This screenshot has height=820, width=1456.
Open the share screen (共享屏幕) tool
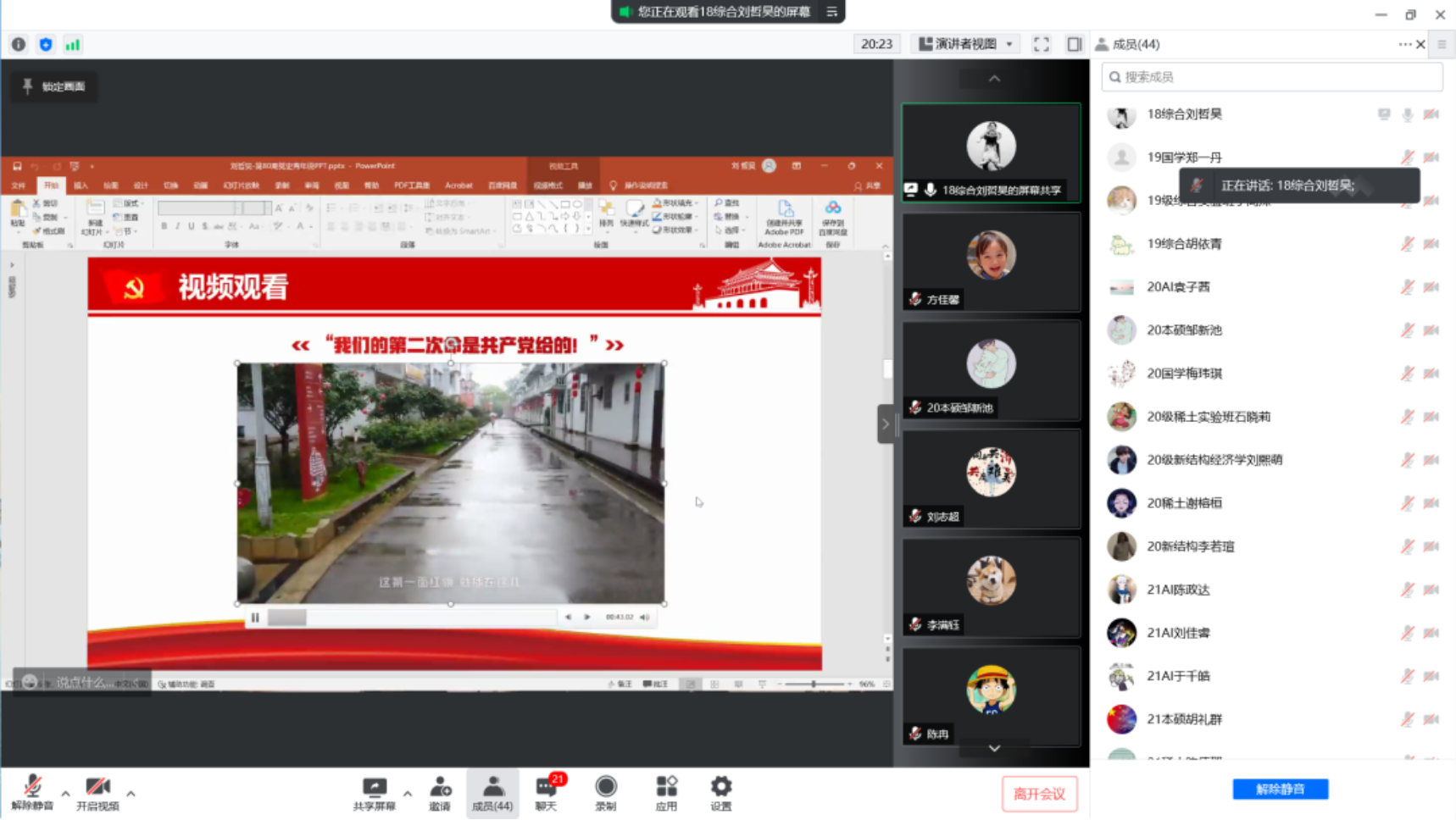pyautogui.click(x=374, y=793)
